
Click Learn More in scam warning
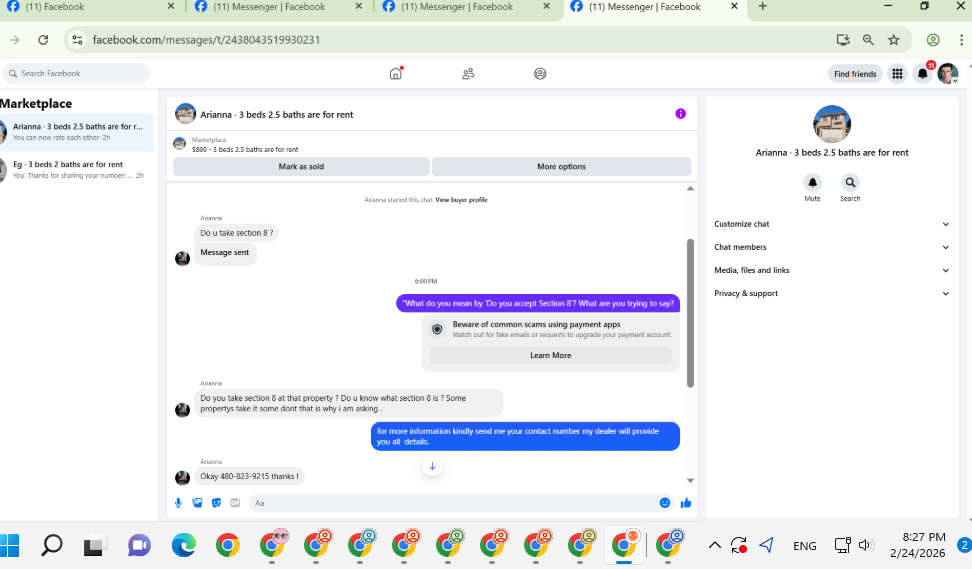[x=550, y=355]
